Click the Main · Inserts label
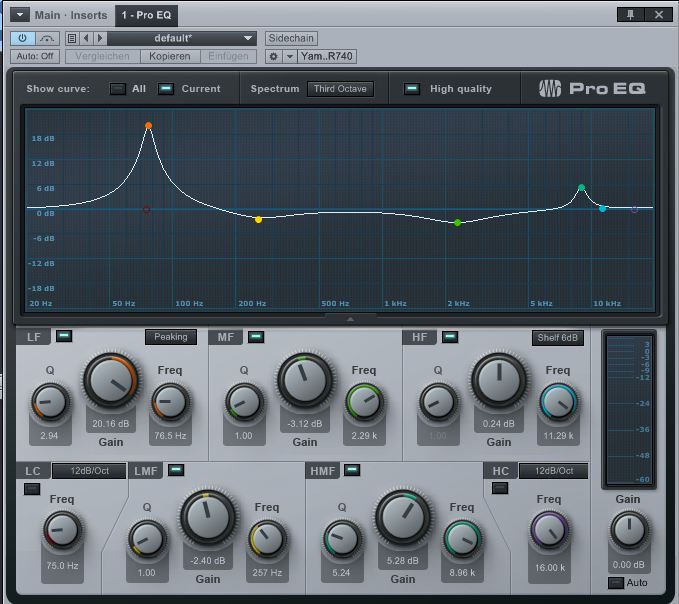 tap(71, 16)
